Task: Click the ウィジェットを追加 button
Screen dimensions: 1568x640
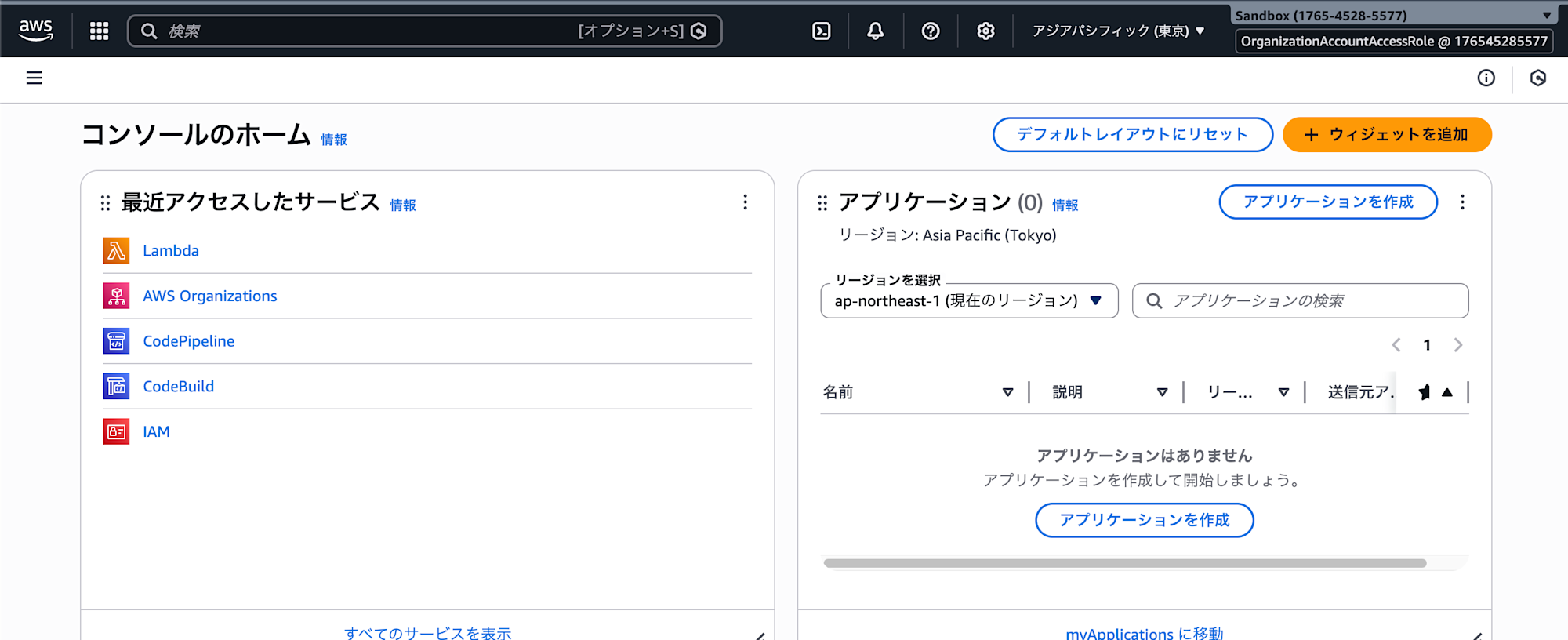Action: click(1387, 134)
